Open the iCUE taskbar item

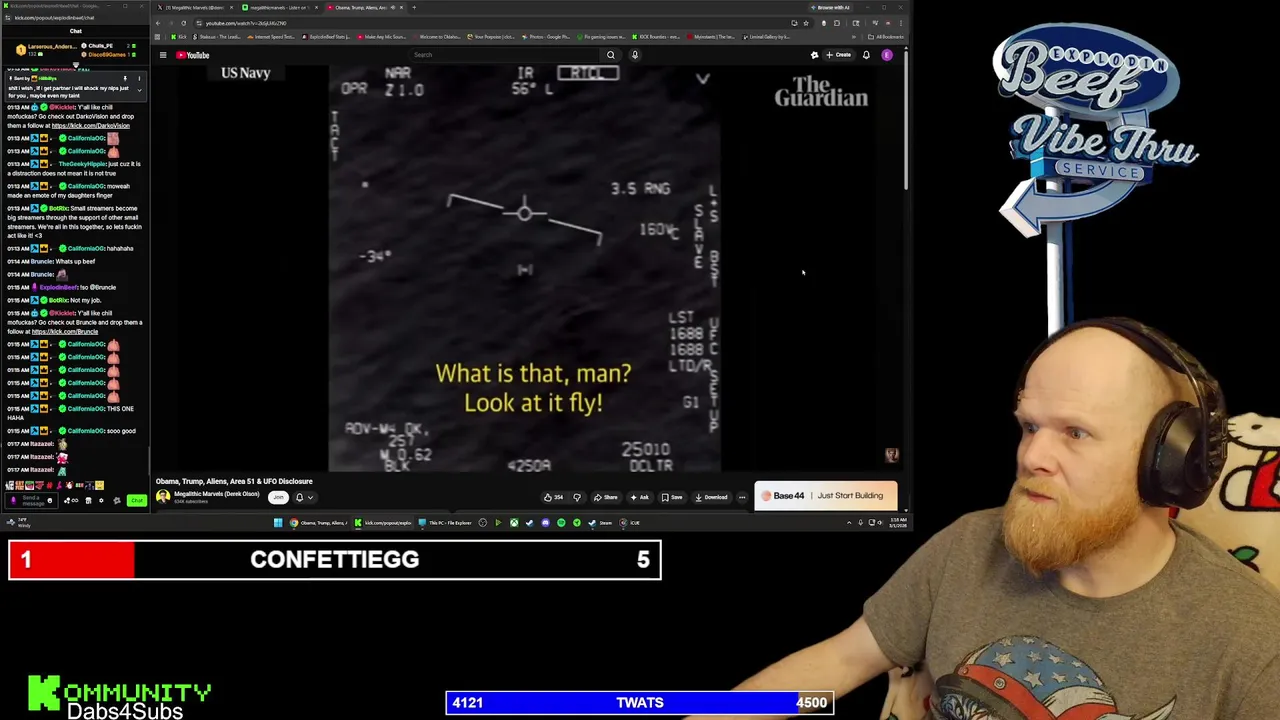pos(630,522)
